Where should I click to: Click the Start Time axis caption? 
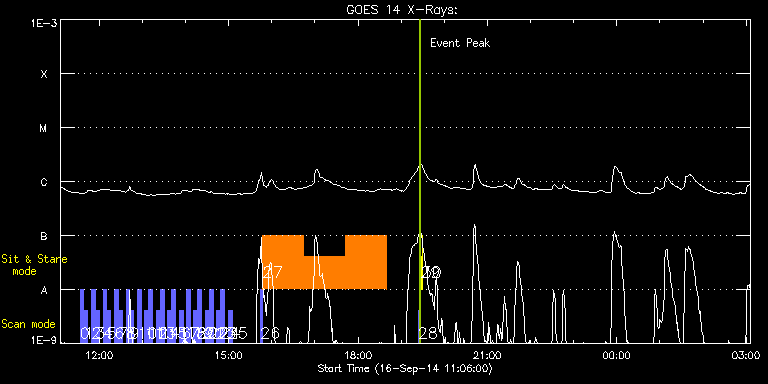pyautogui.click(x=405, y=368)
